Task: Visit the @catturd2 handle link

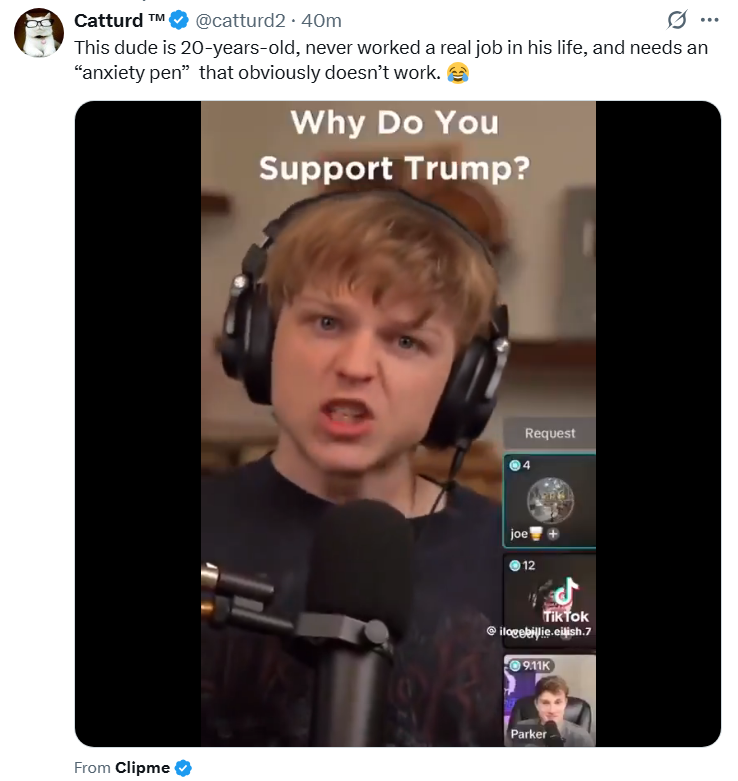Action: click(x=241, y=20)
